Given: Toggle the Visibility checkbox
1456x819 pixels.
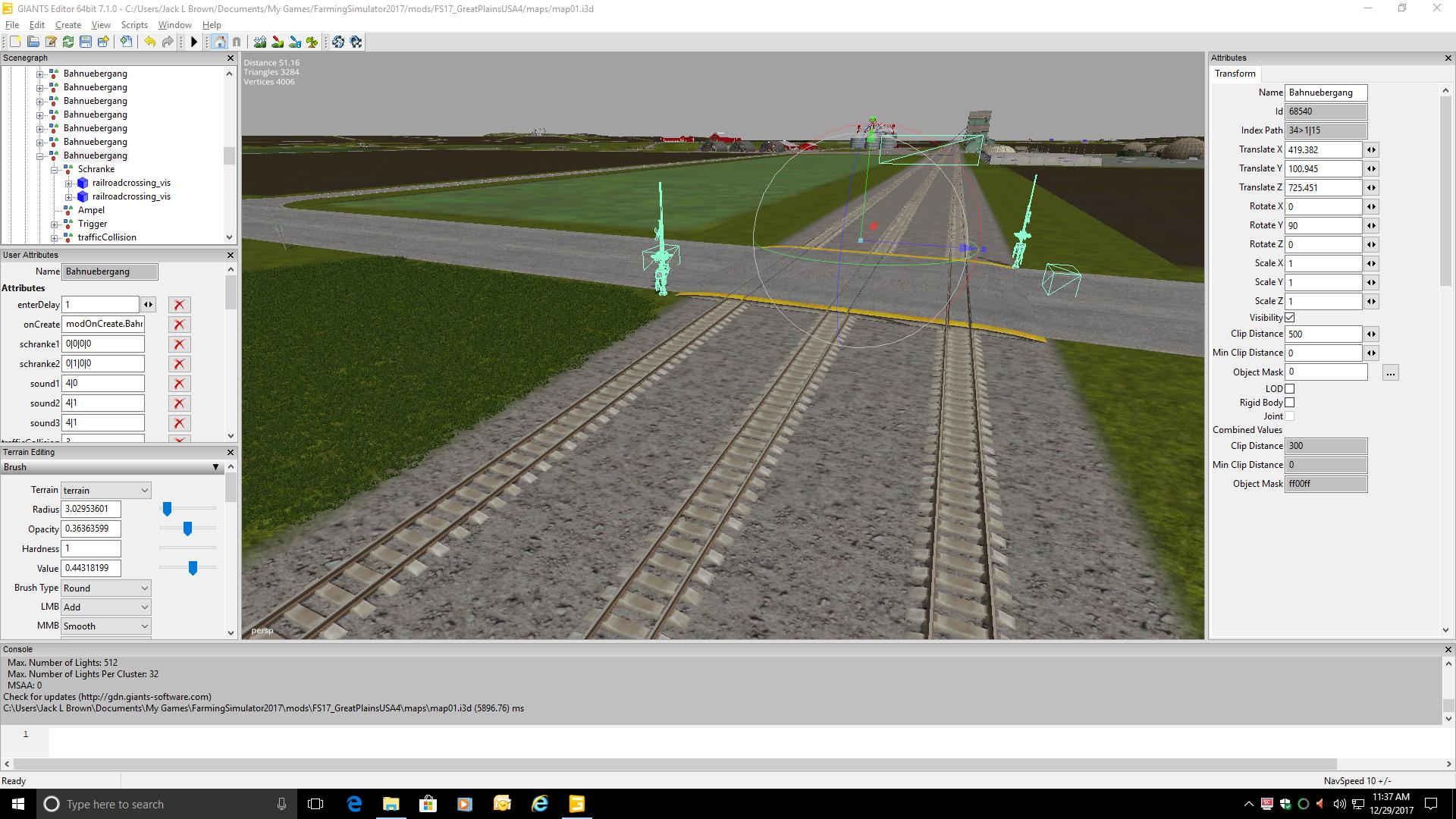Looking at the screenshot, I should click(x=1289, y=317).
